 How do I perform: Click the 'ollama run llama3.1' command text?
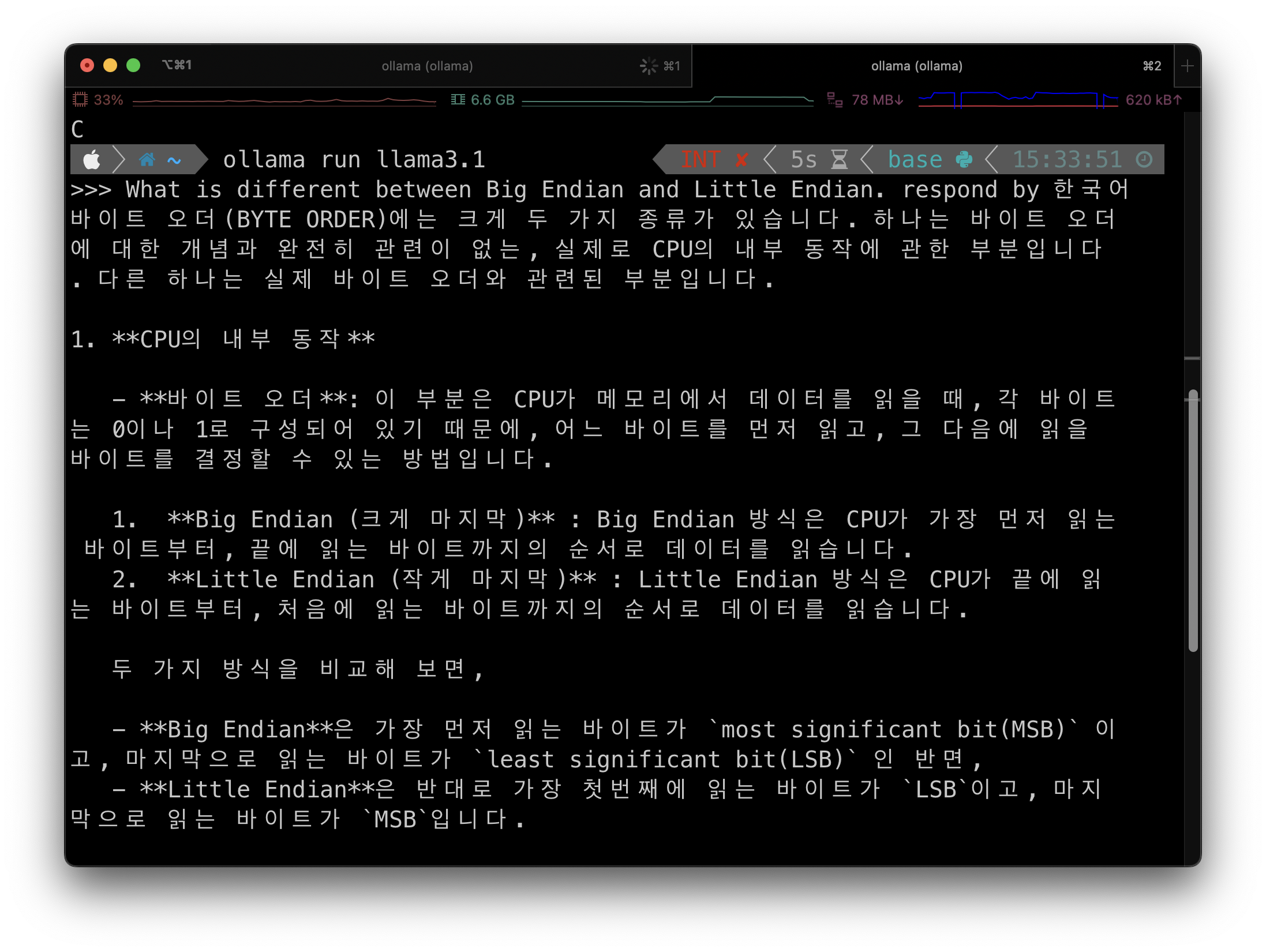(x=354, y=160)
